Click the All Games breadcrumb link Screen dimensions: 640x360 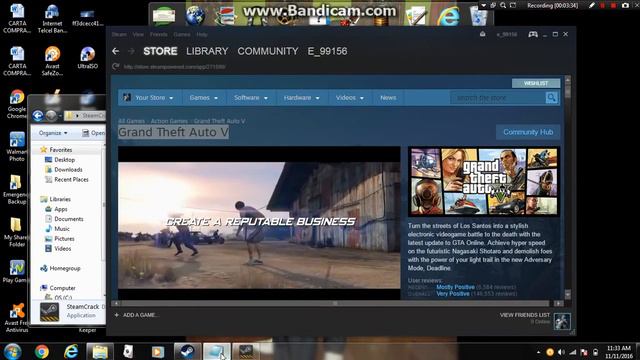click(131, 121)
